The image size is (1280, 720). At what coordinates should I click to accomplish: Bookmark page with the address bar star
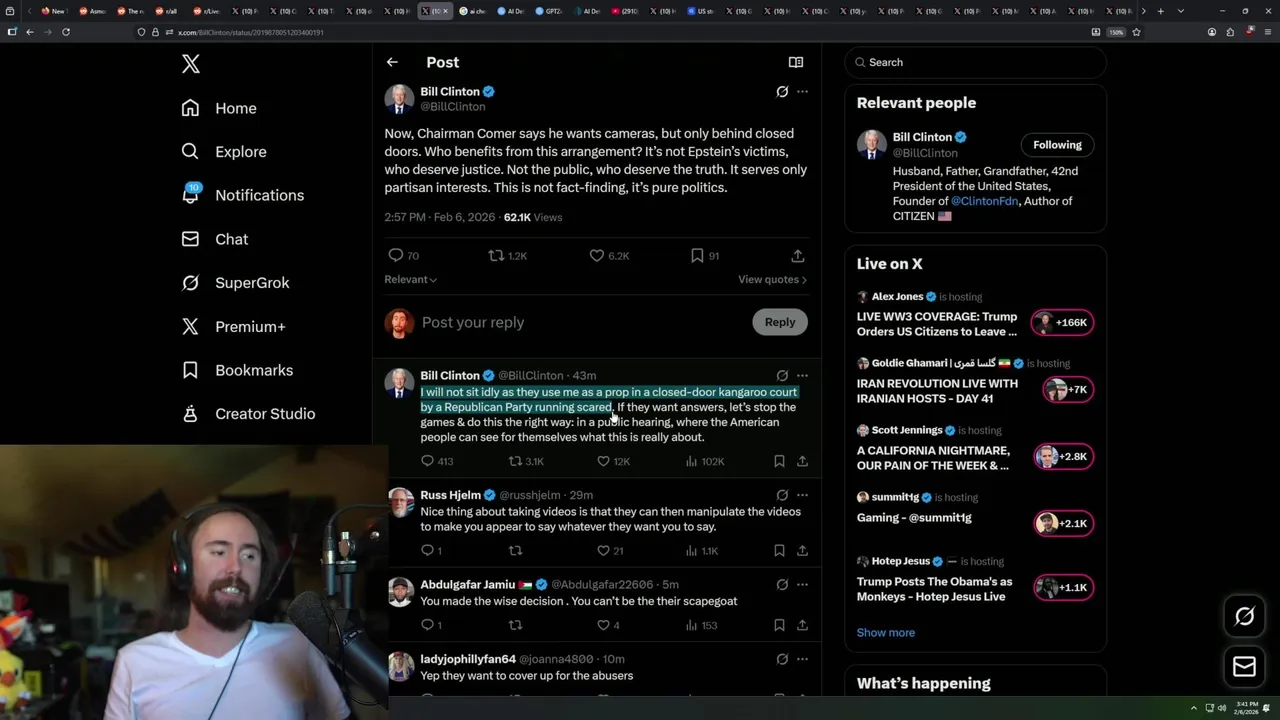click(1136, 32)
